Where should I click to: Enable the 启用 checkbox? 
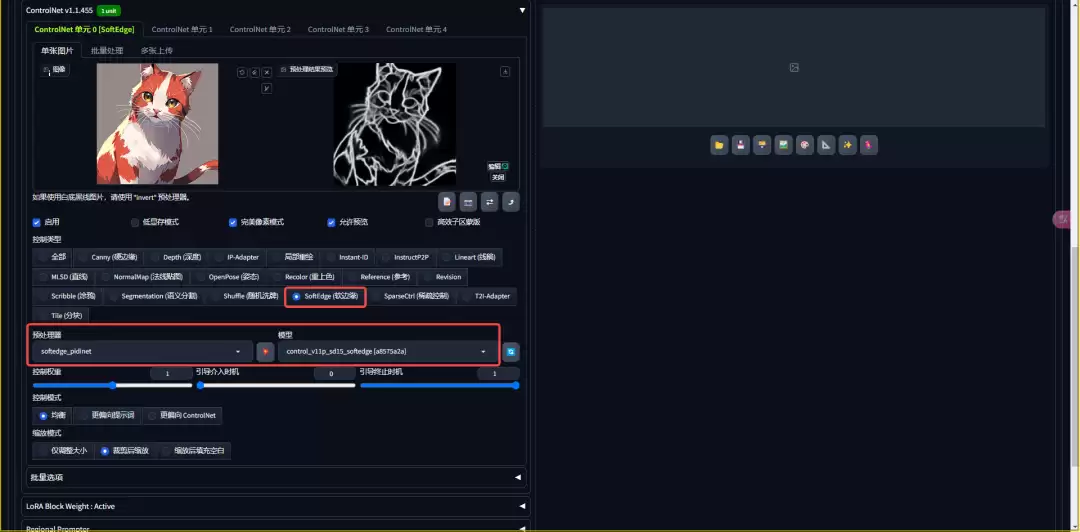(37, 223)
